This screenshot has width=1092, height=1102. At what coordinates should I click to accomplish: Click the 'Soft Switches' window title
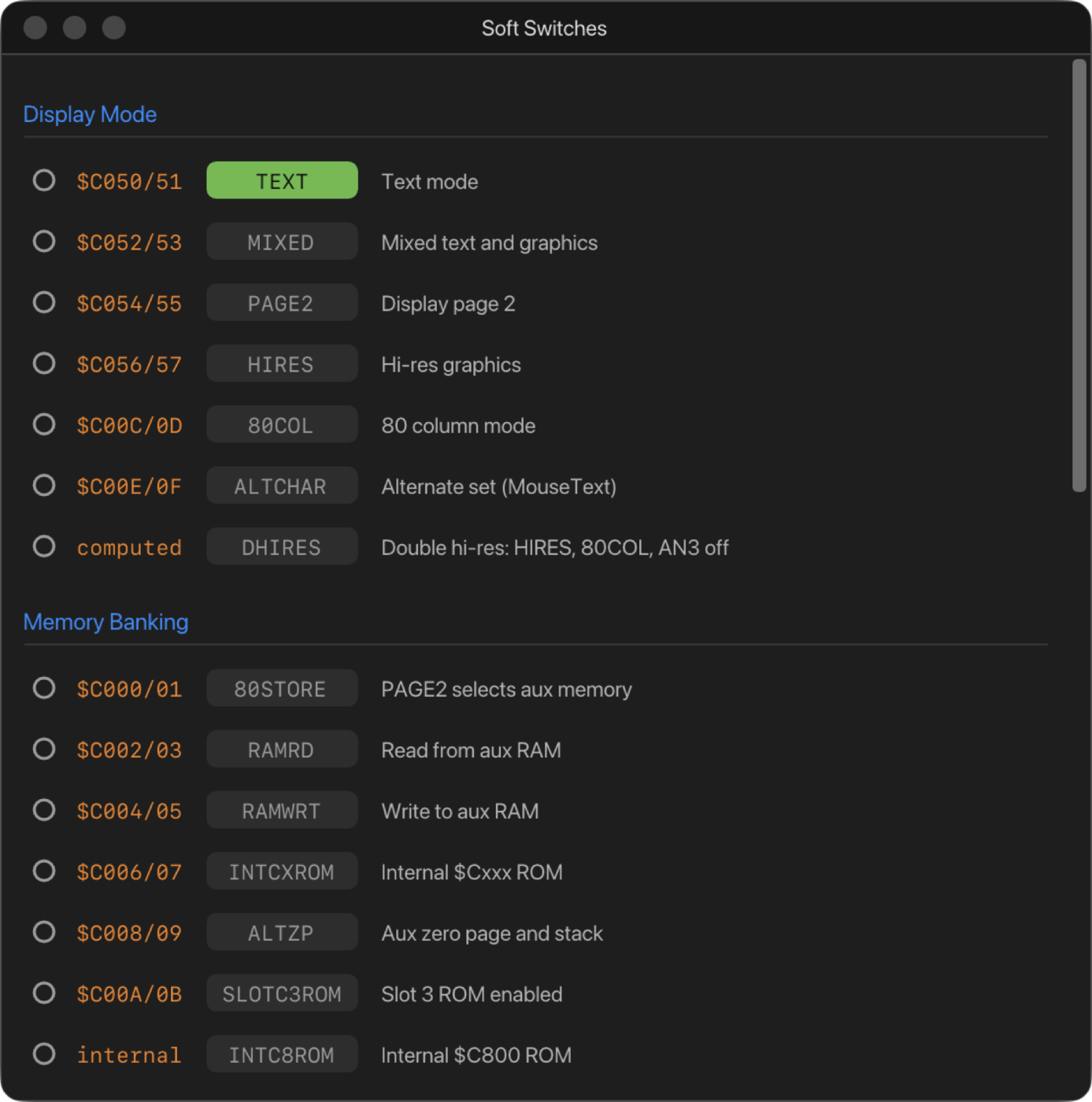[544, 28]
